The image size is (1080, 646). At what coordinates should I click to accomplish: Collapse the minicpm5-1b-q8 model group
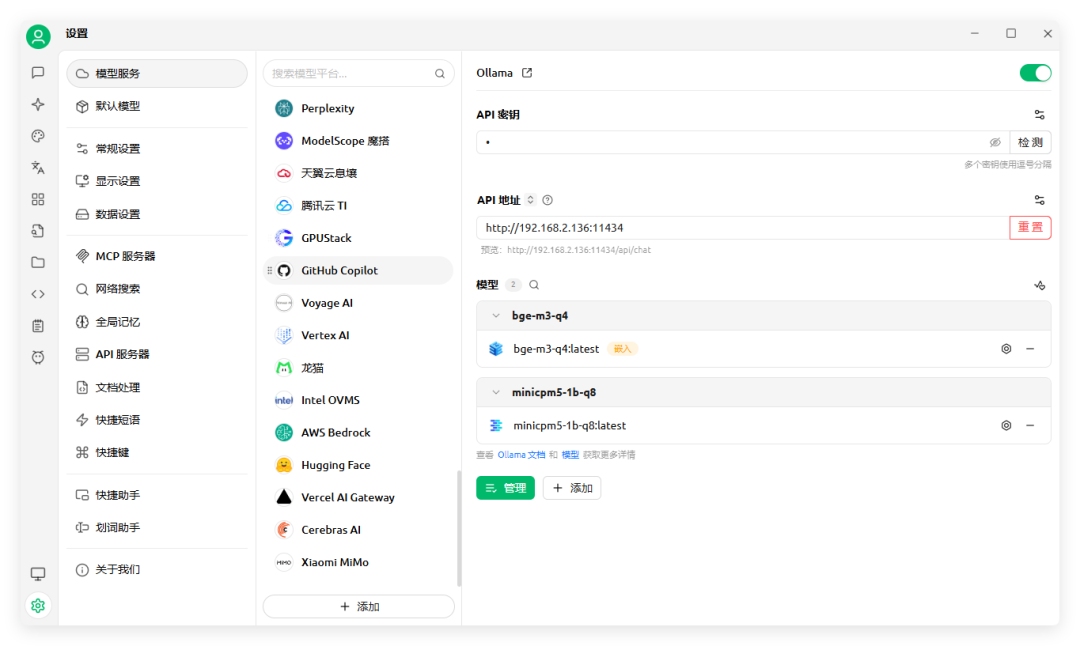(496, 393)
